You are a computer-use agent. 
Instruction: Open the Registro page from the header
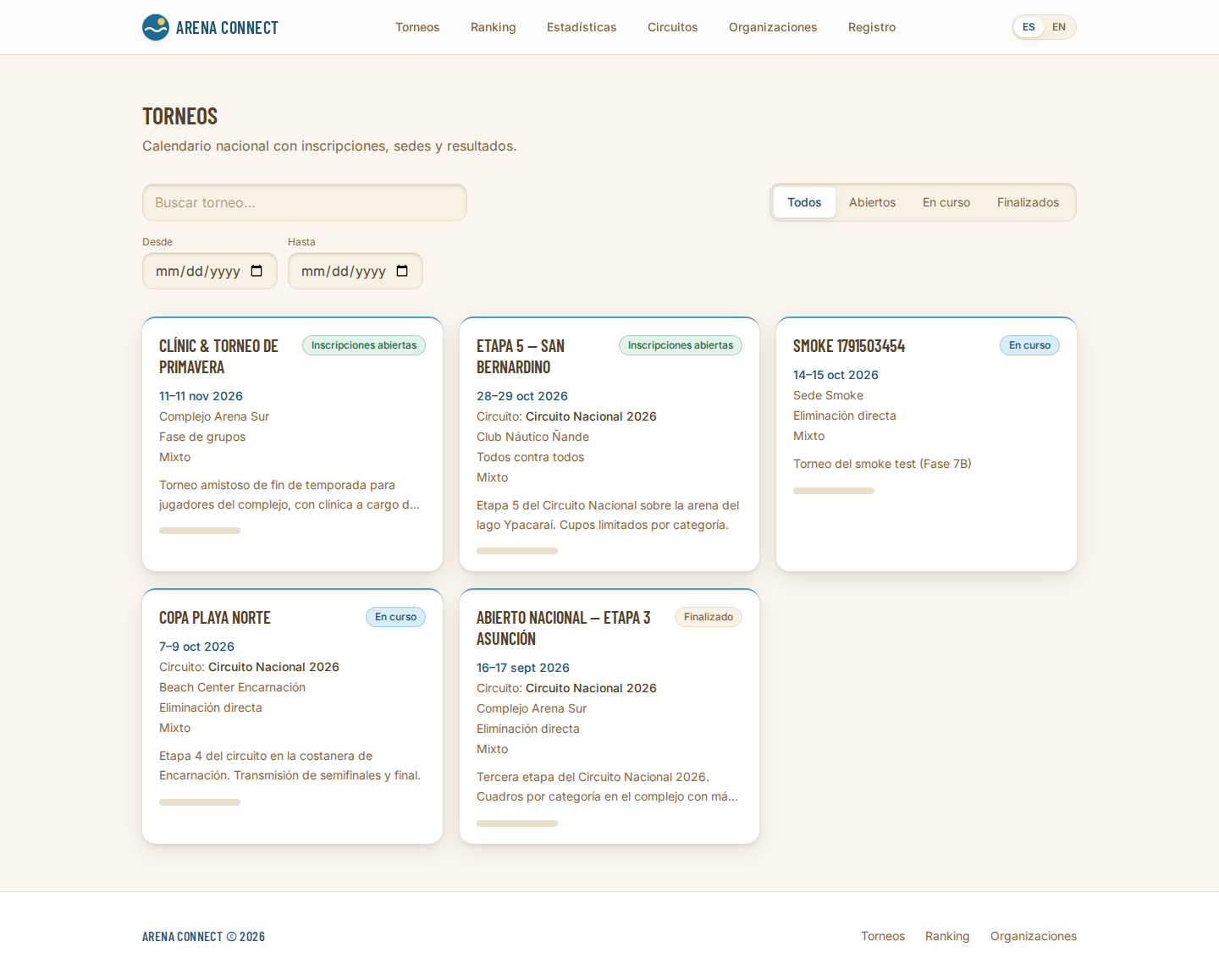[872, 27]
